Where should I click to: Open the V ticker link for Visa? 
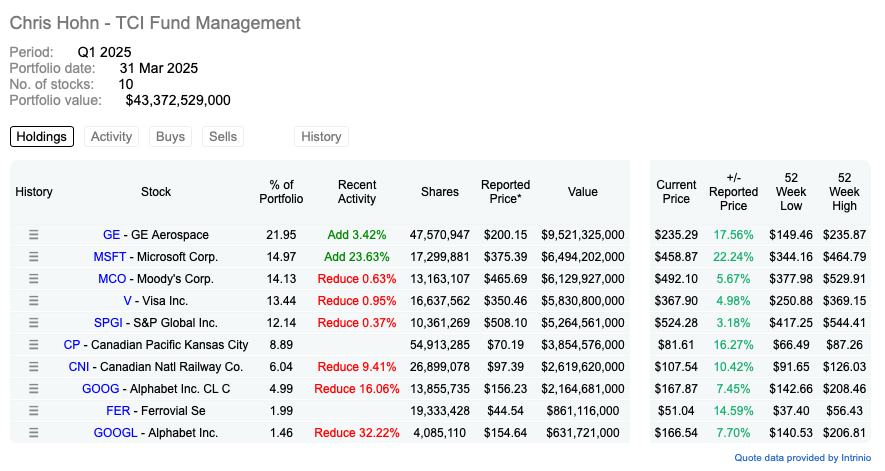point(127,301)
